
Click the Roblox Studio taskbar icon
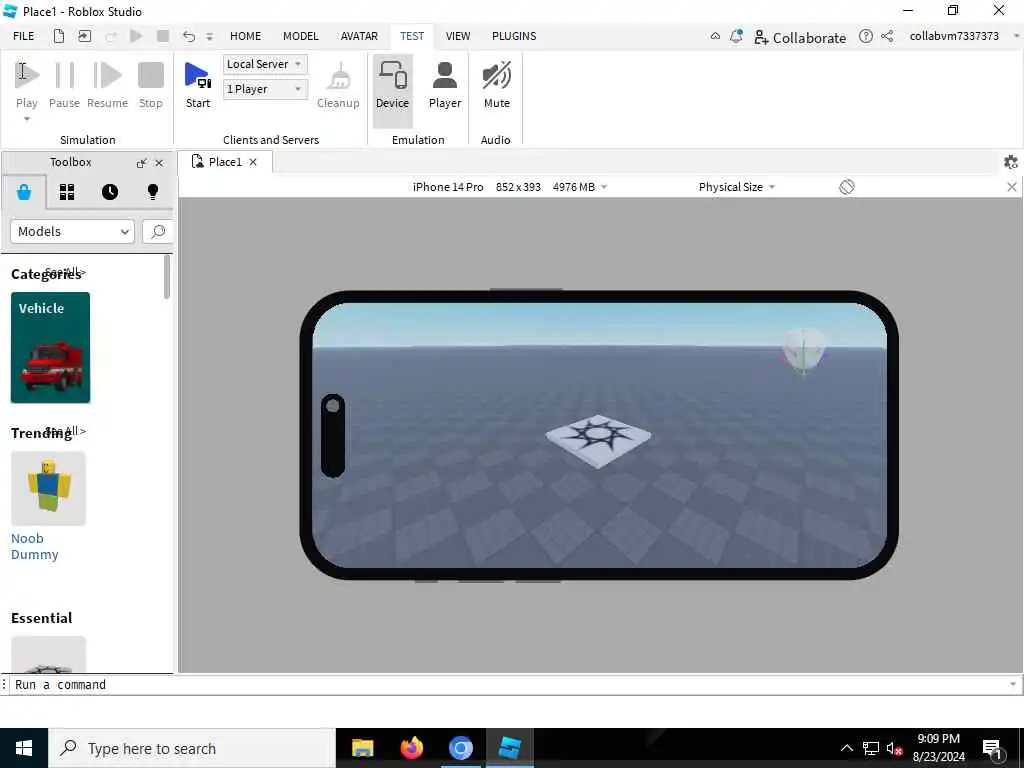(509, 748)
